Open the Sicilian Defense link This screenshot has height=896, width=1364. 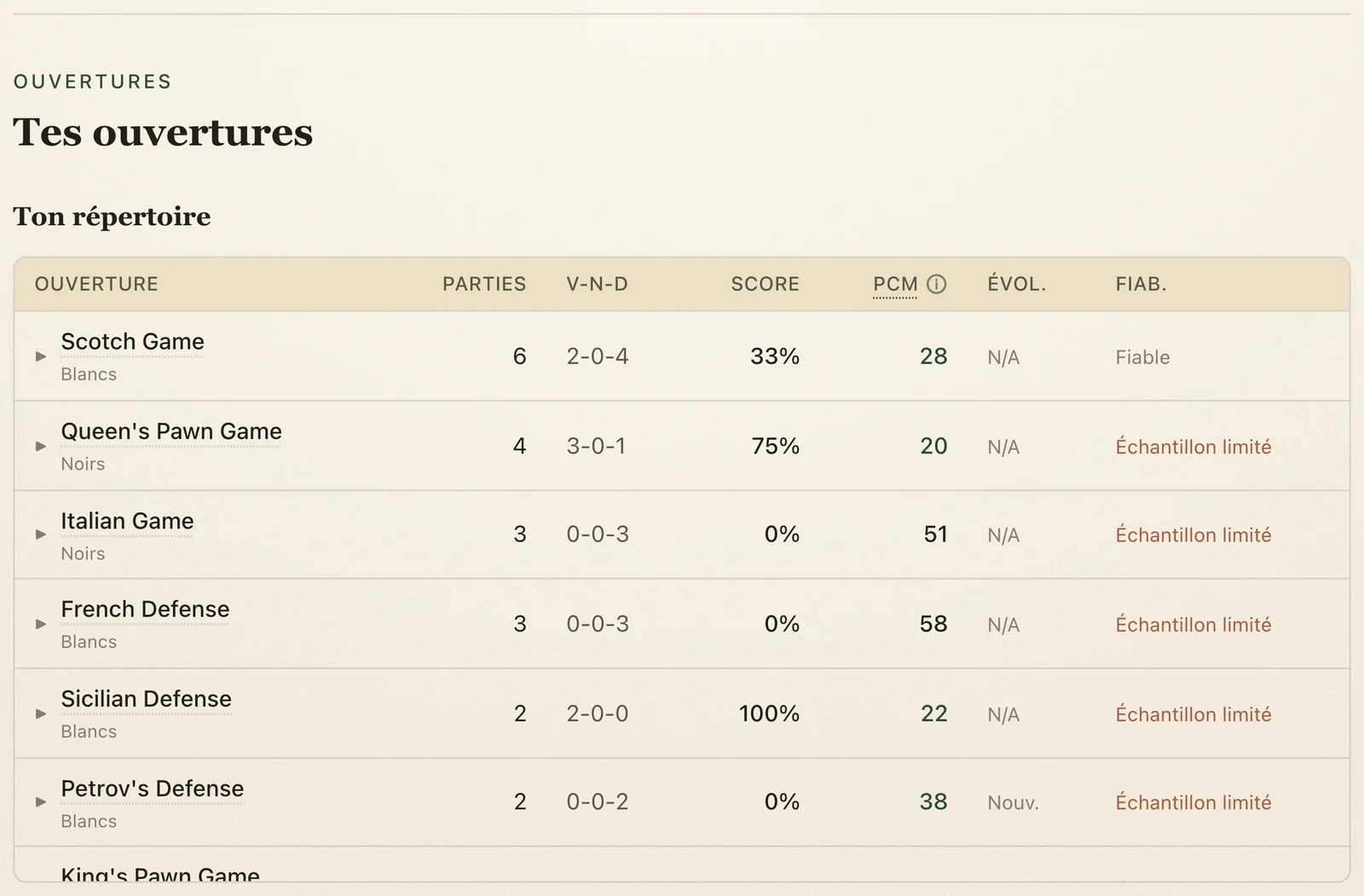[146, 699]
